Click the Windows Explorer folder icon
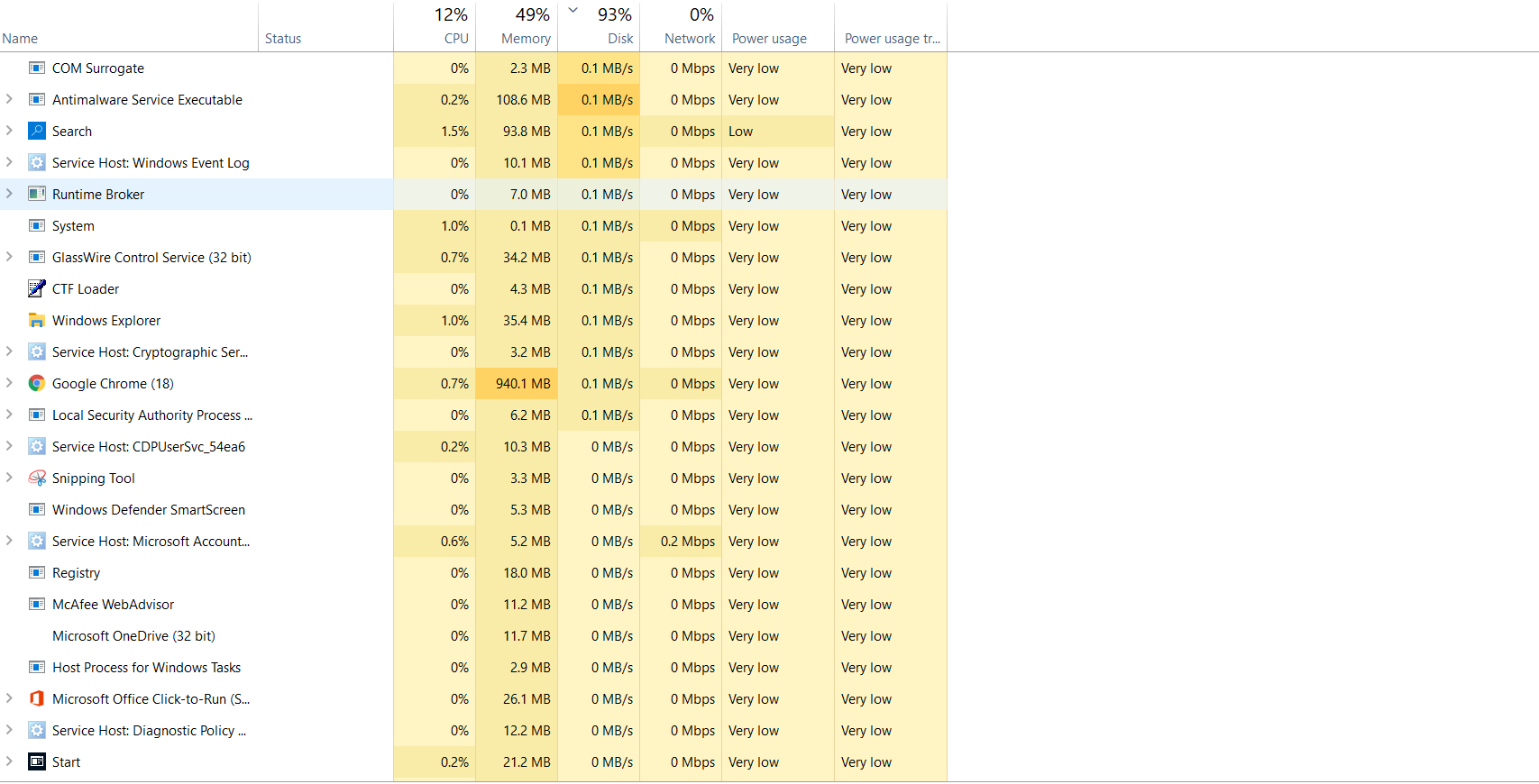This screenshot has height=784, width=1539. (x=36, y=320)
